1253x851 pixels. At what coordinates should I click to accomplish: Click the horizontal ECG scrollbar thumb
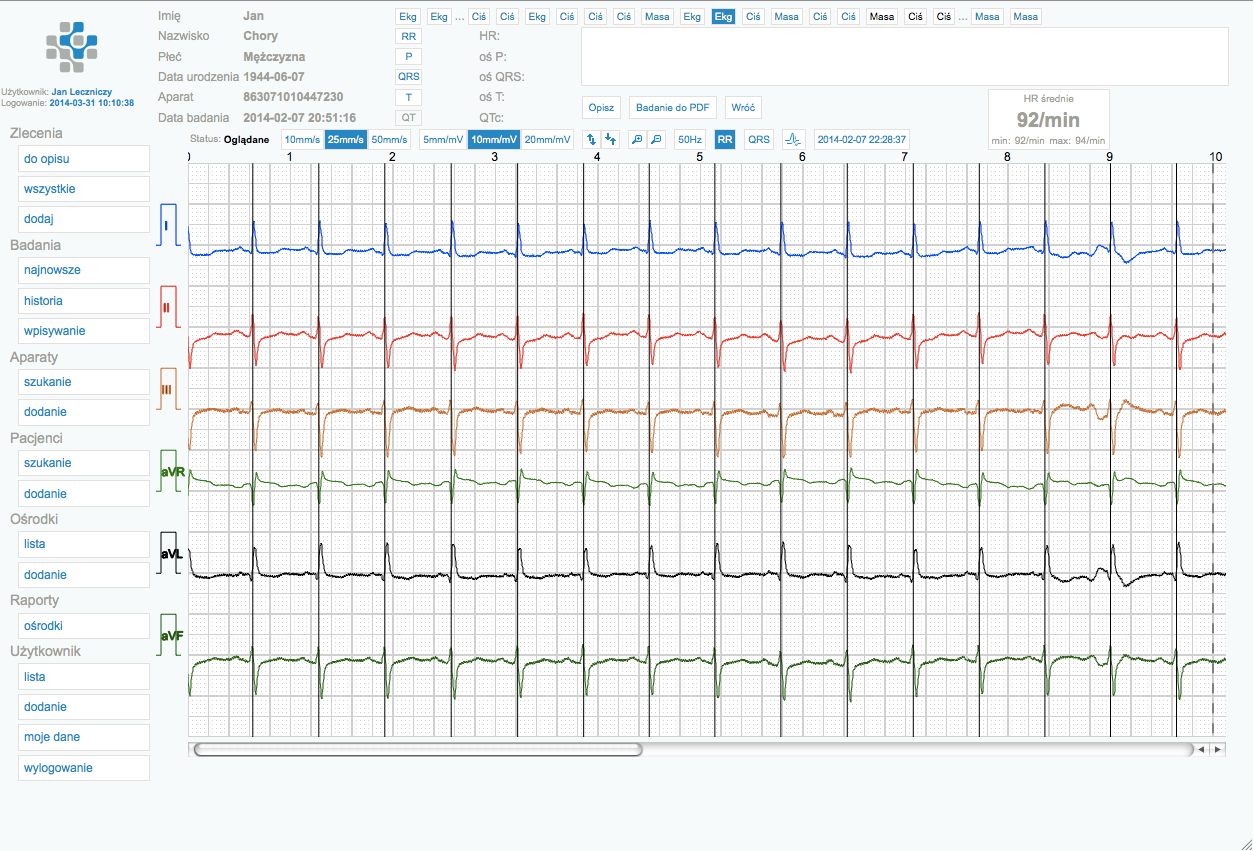tap(418, 749)
